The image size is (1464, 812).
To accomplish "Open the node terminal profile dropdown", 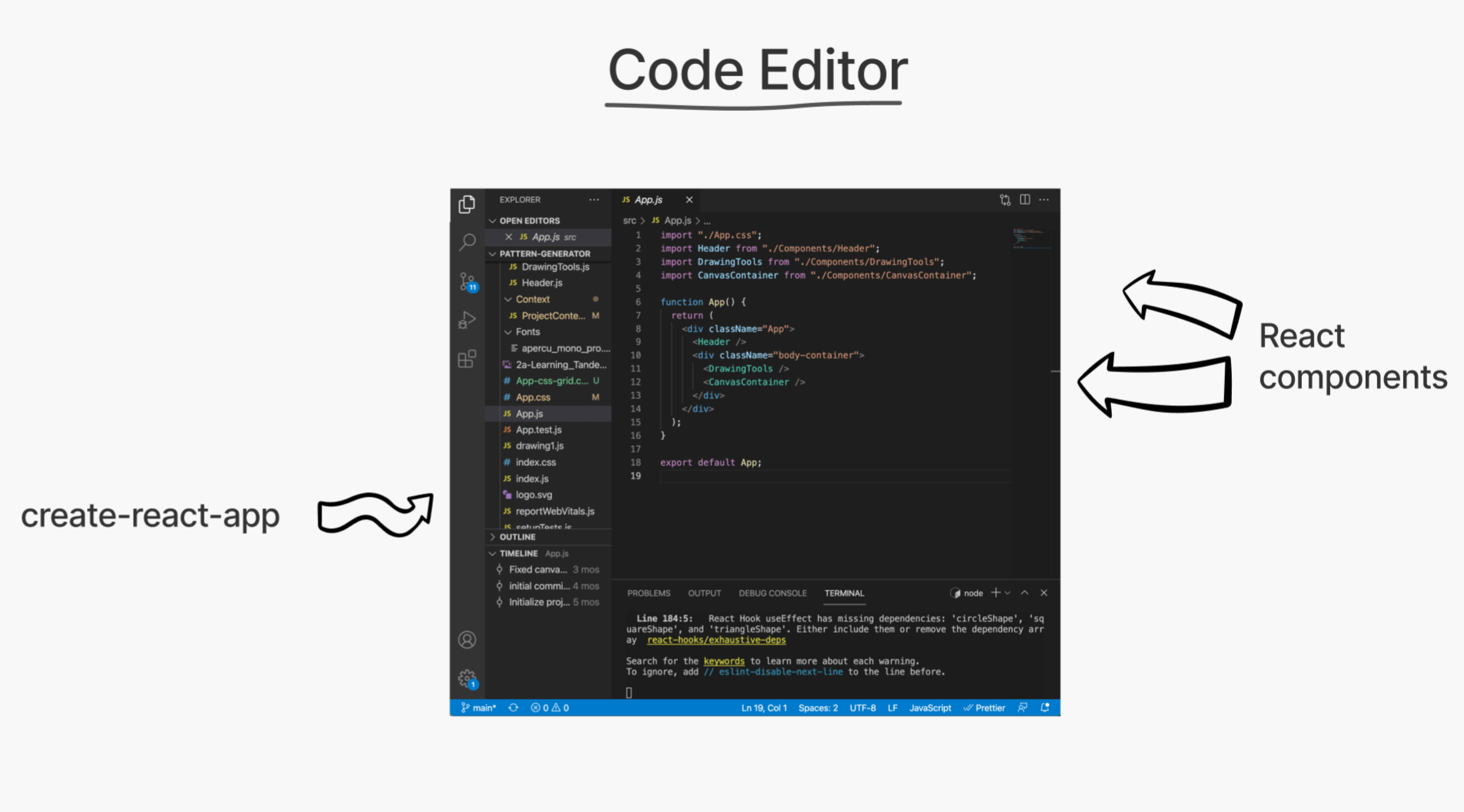I will click(x=1008, y=593).
